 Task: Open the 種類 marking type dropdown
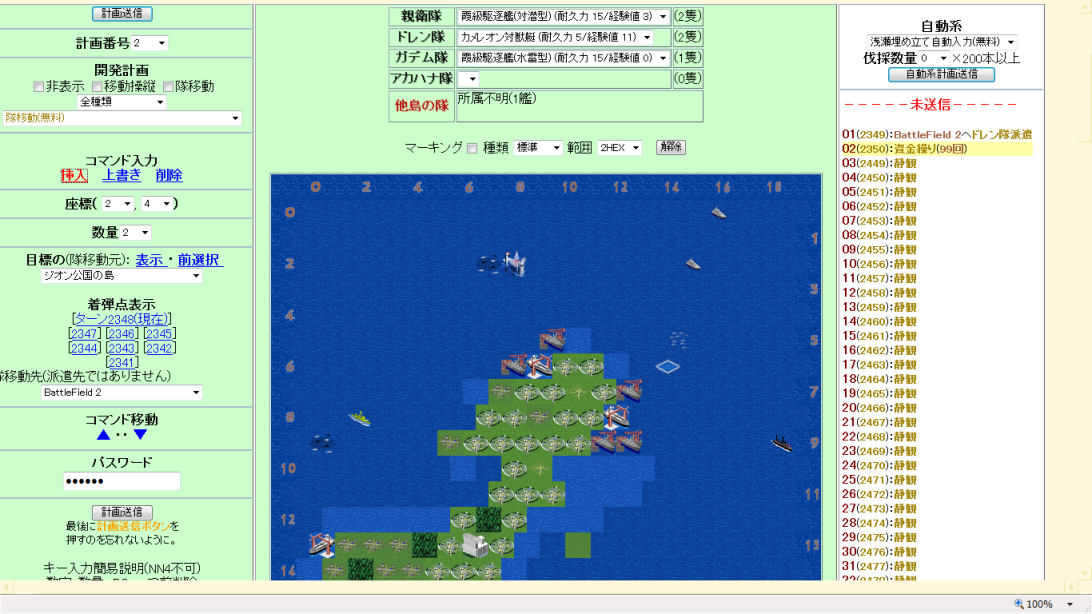point(538,148)
